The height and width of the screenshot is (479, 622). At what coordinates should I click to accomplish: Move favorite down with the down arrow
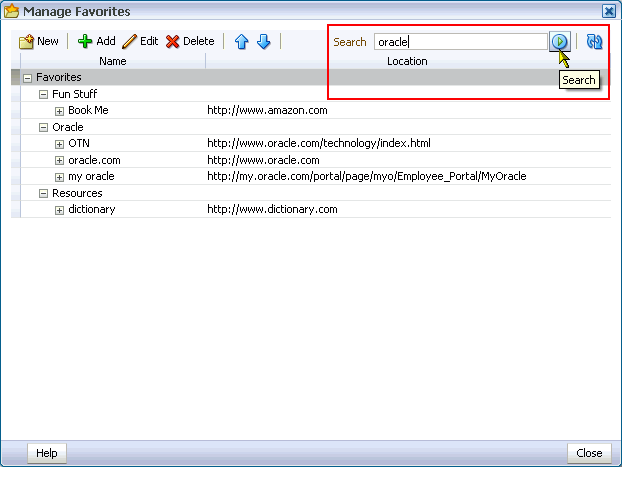pyautogui.click(x=264, y=41)
